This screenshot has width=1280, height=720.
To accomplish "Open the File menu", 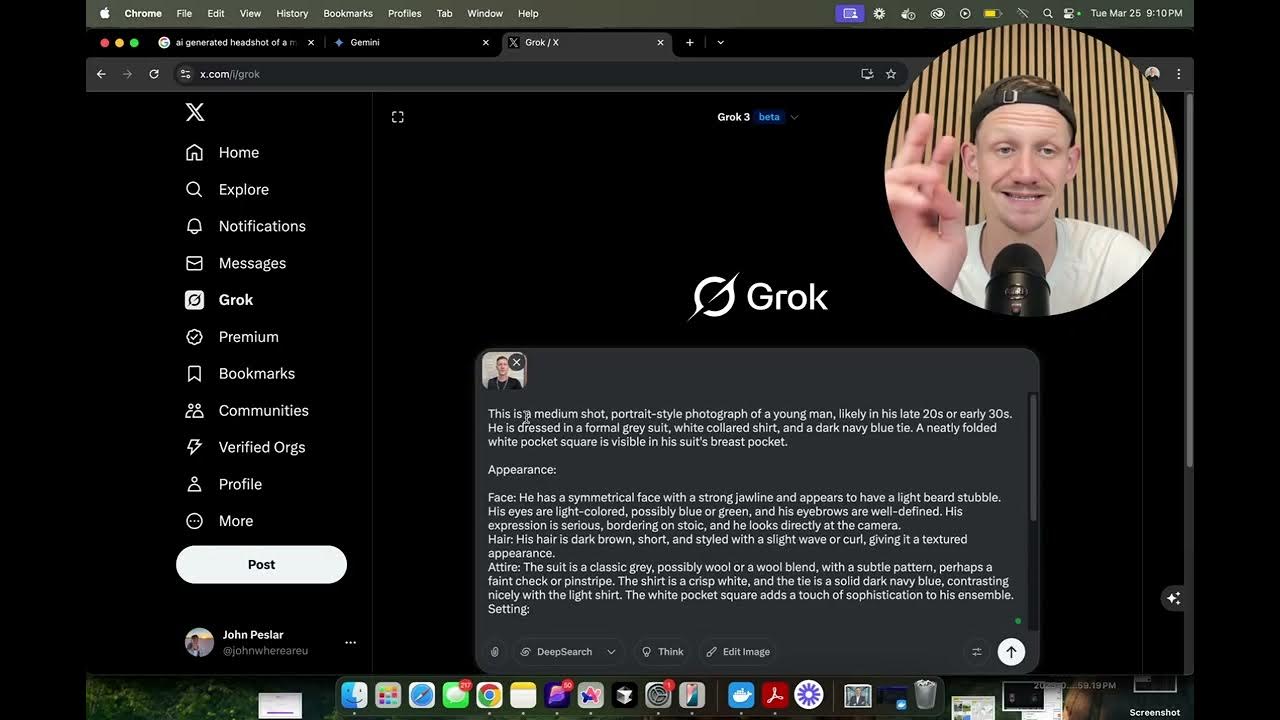I will click(184, 13).
